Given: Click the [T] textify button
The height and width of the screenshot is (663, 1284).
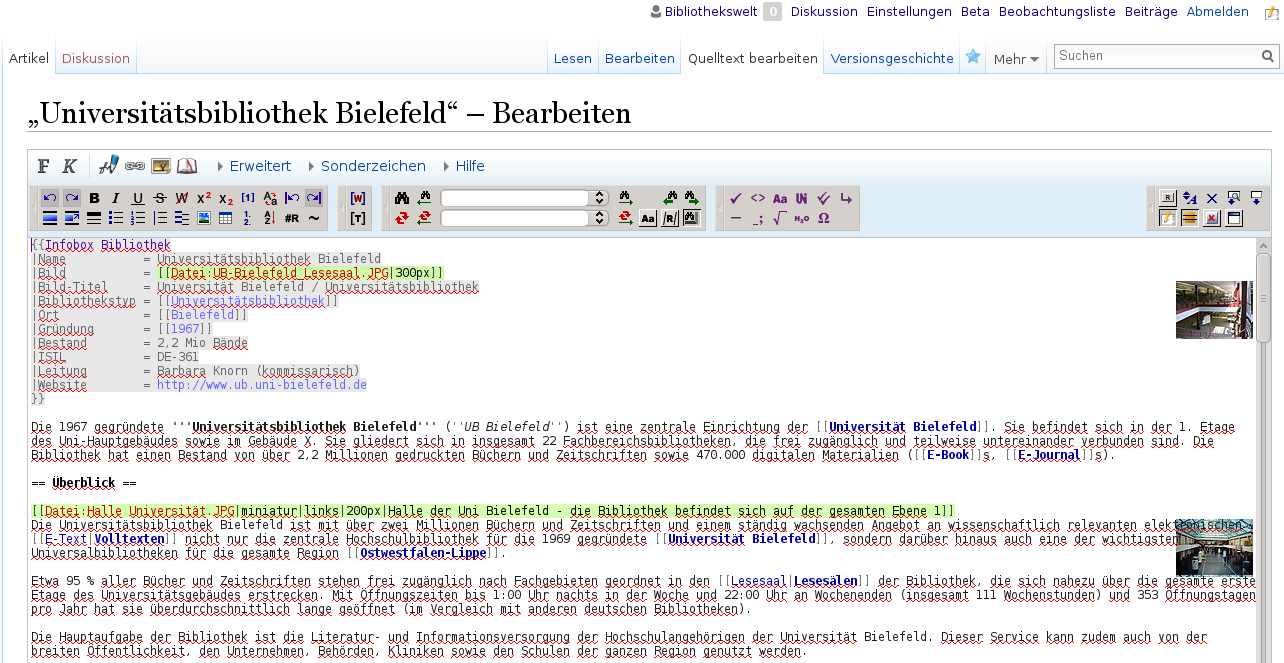Looking at the screenshot, I should tap(358, 218).
